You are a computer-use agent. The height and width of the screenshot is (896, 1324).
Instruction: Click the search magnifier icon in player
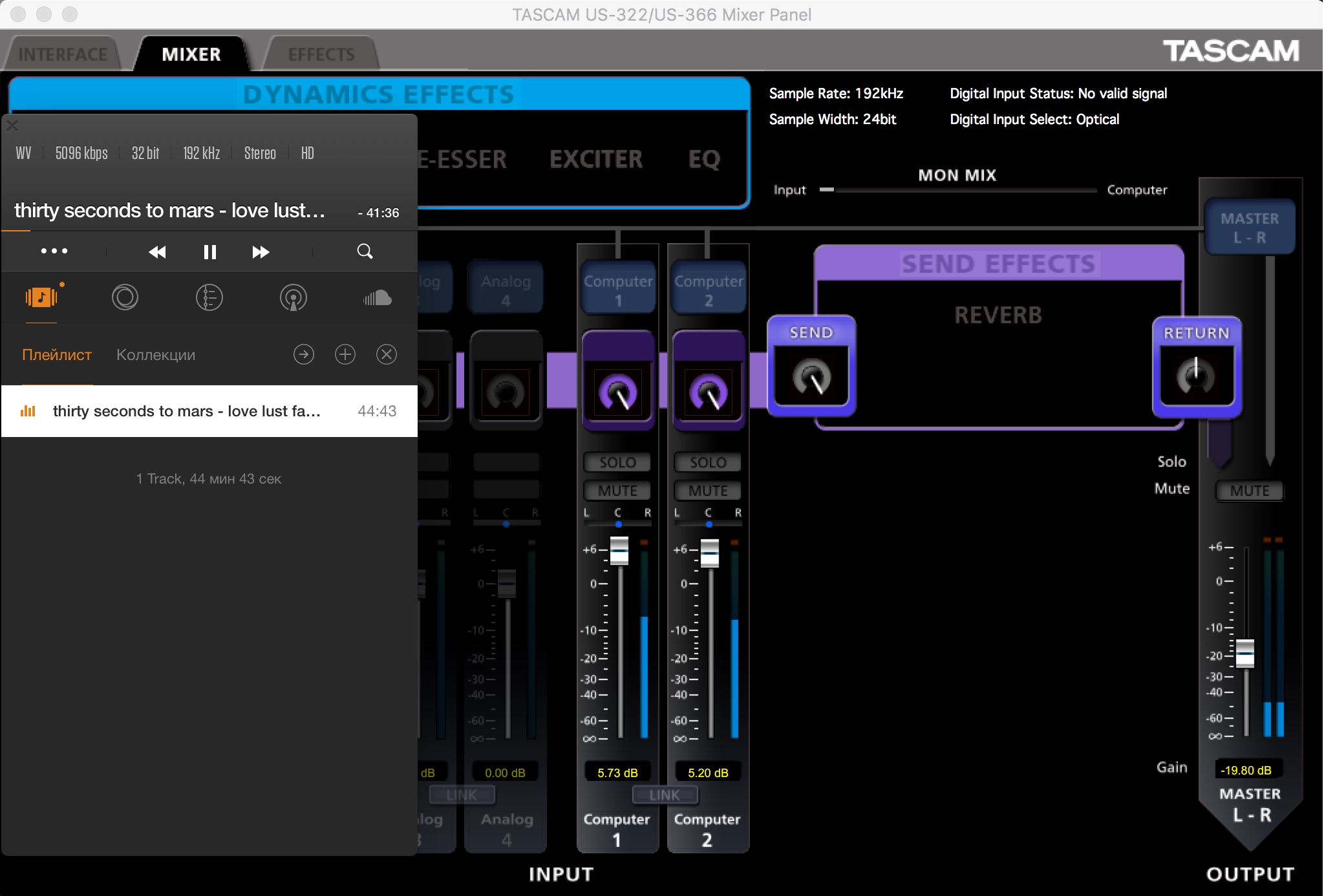[365, 251]
